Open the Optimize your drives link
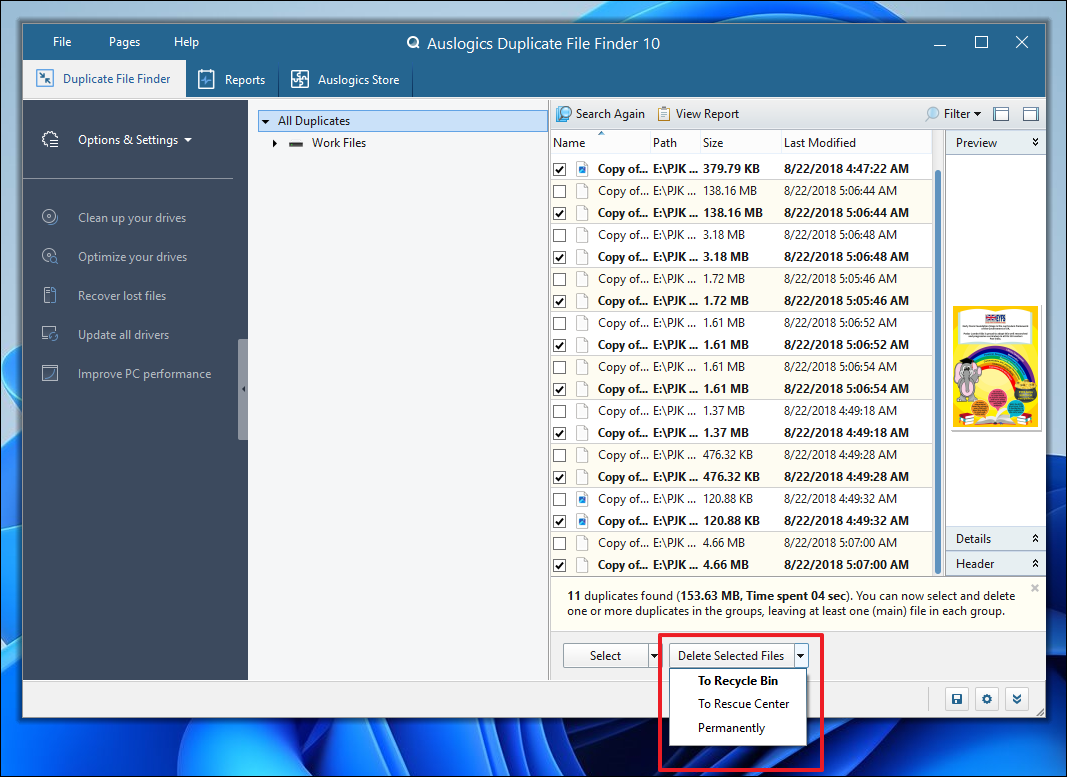Screen dimensions: 1067x777 tap(133, 257)
